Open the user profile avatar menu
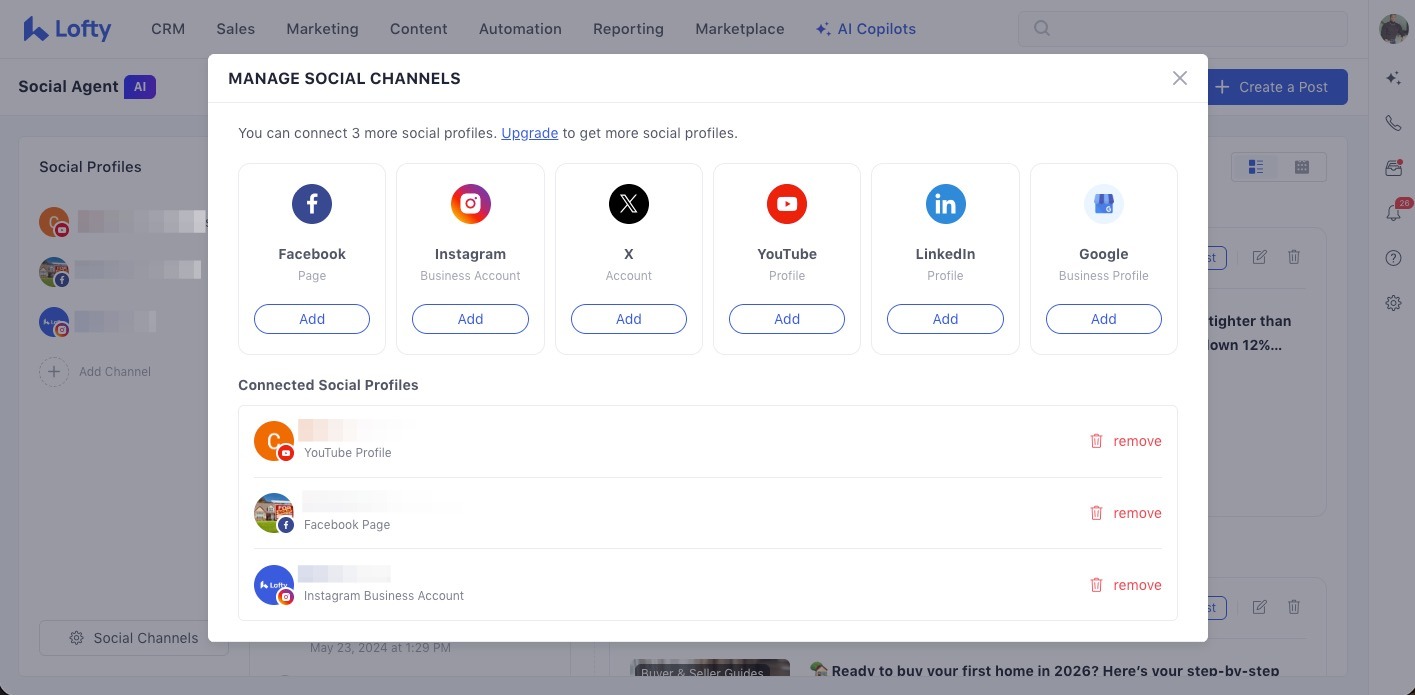 click(x=1393, y=29)
